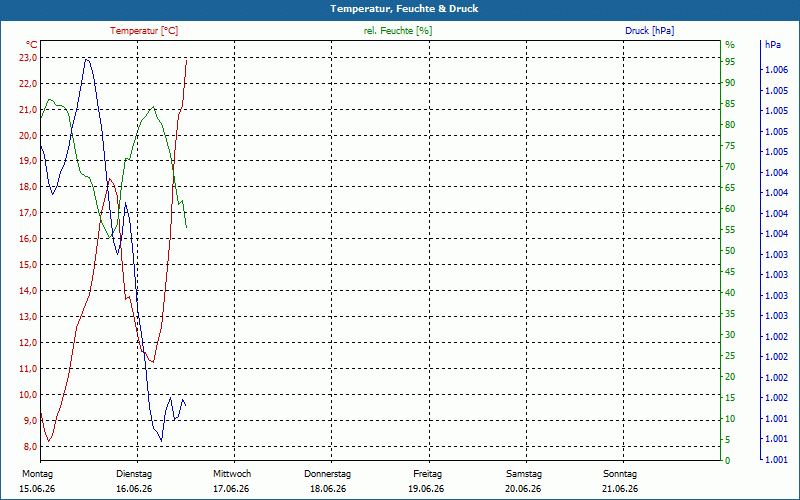The image size is (800, 500).
Task: Click the 70 tick on humidity axis
Action: click(x=730, y=167)
